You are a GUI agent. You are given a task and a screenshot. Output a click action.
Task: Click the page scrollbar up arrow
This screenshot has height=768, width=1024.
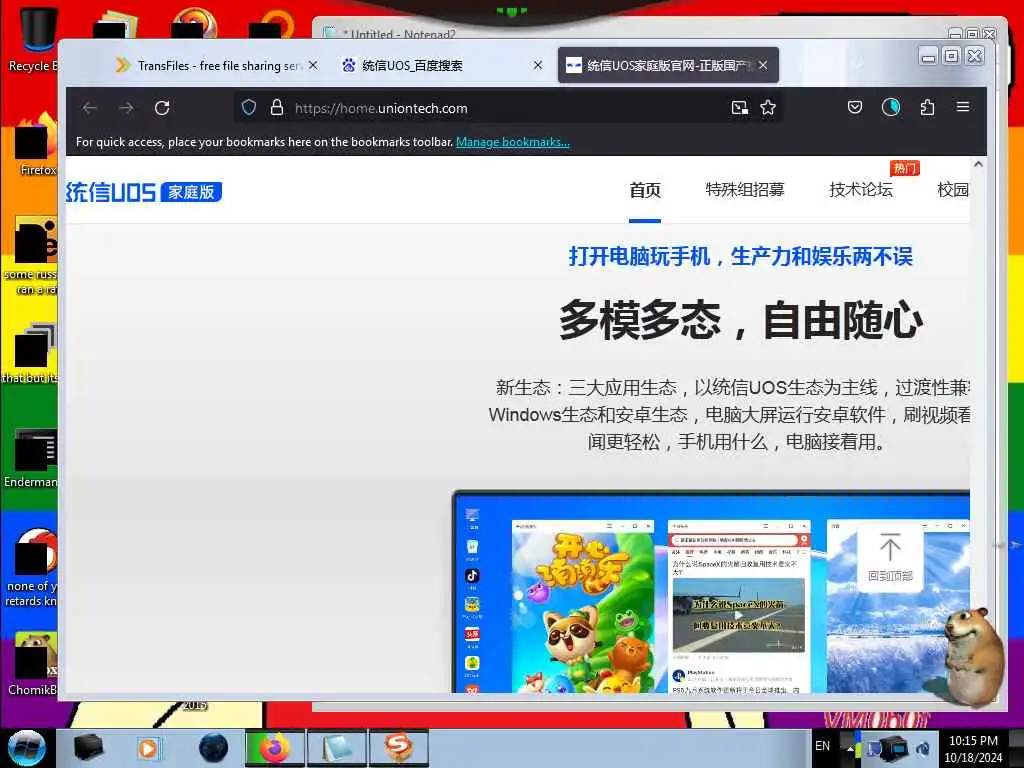point(978,165)
